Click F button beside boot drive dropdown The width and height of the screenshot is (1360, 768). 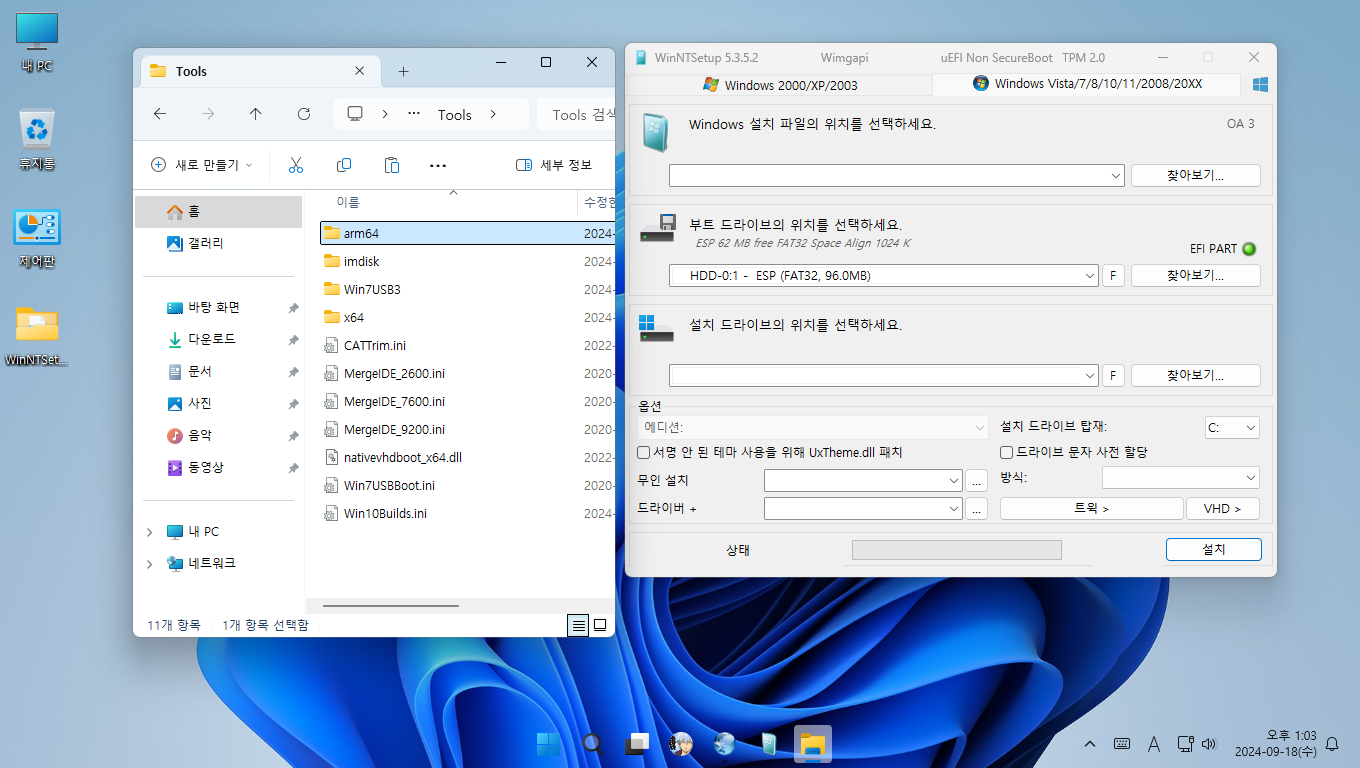pyautogui.click(x=1113, y=275)
